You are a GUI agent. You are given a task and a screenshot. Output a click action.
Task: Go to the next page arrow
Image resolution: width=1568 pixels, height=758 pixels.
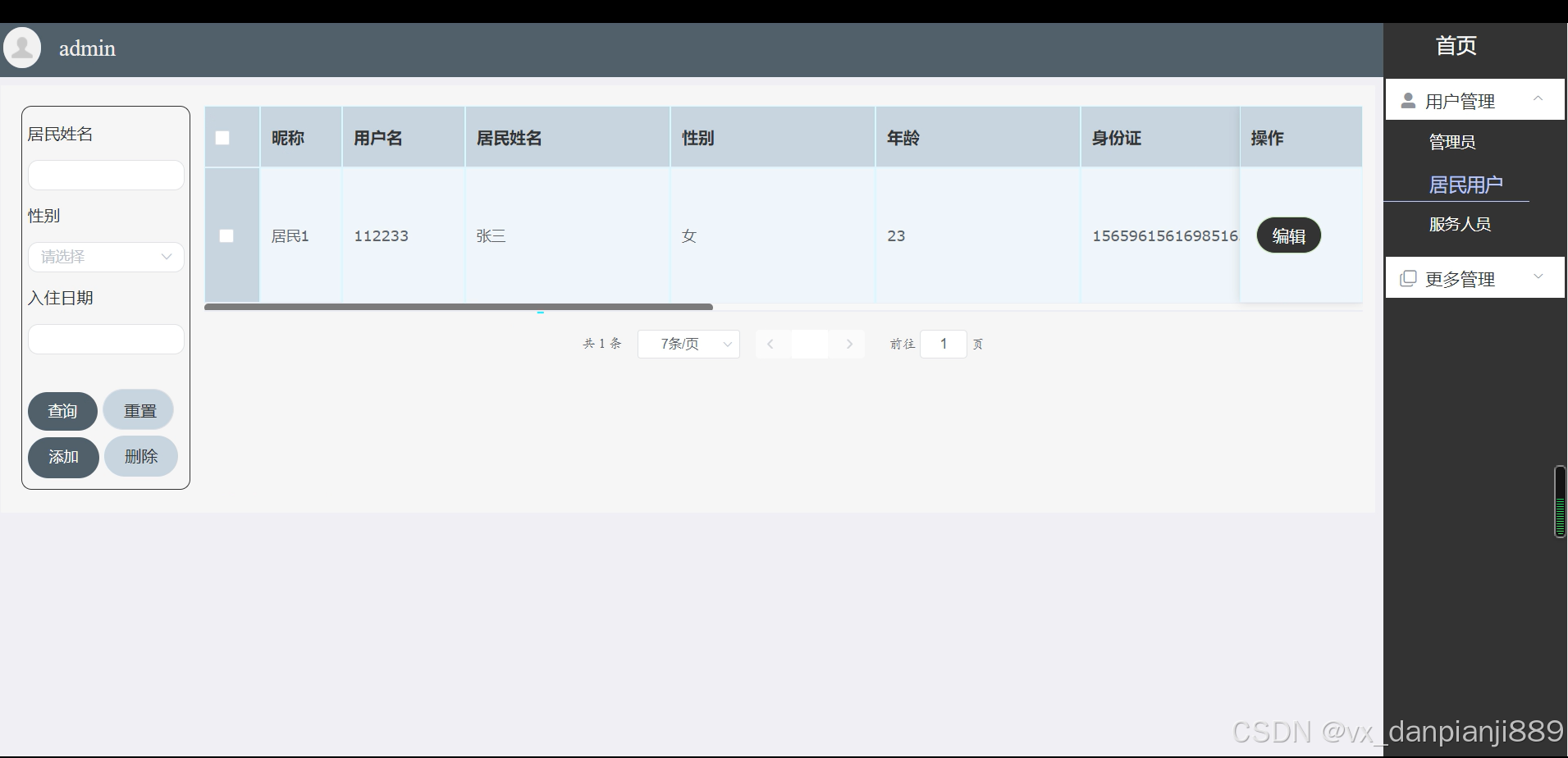[849, 344]
